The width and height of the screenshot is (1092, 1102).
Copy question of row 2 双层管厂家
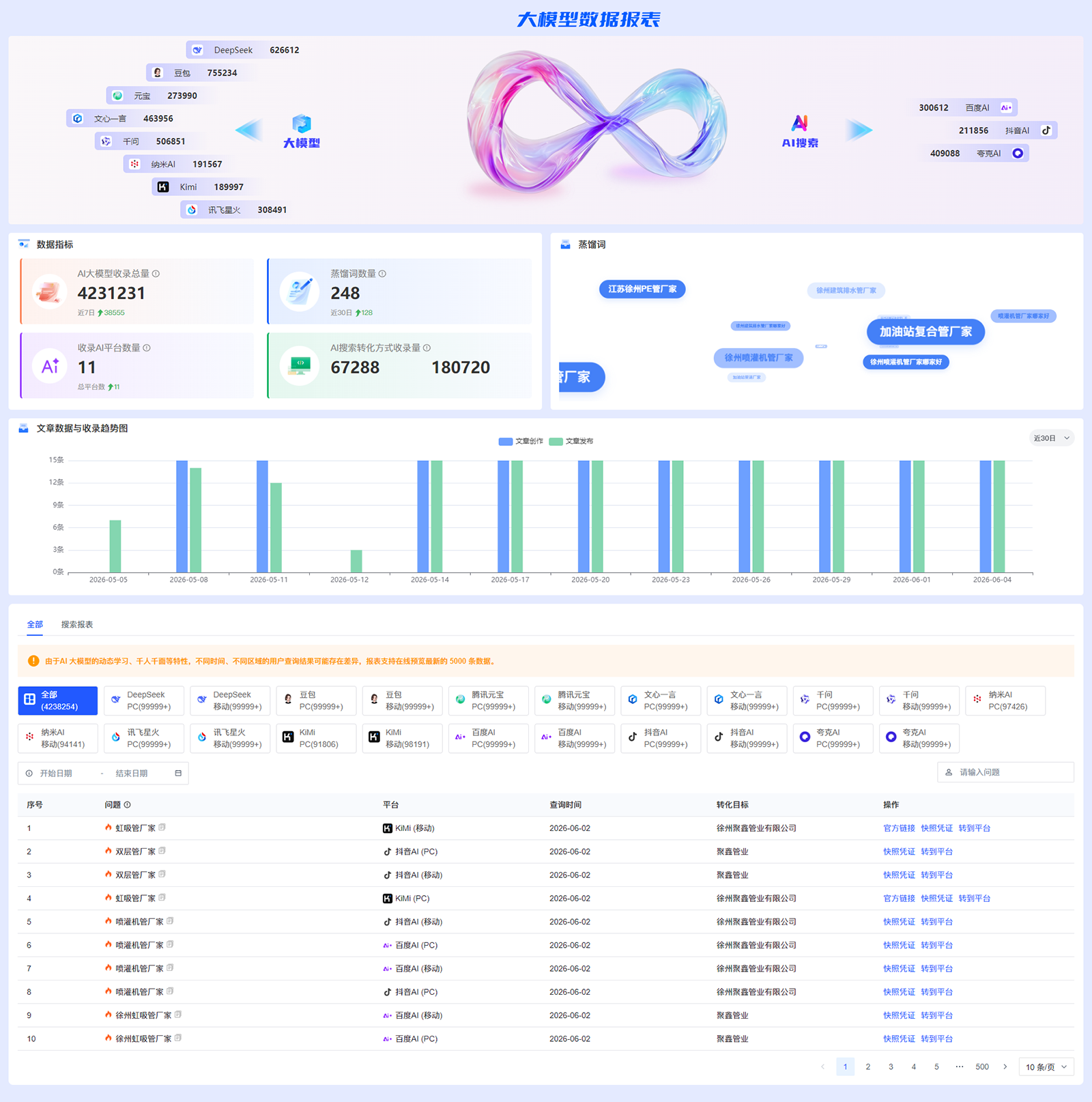click(x=162, y=851)
